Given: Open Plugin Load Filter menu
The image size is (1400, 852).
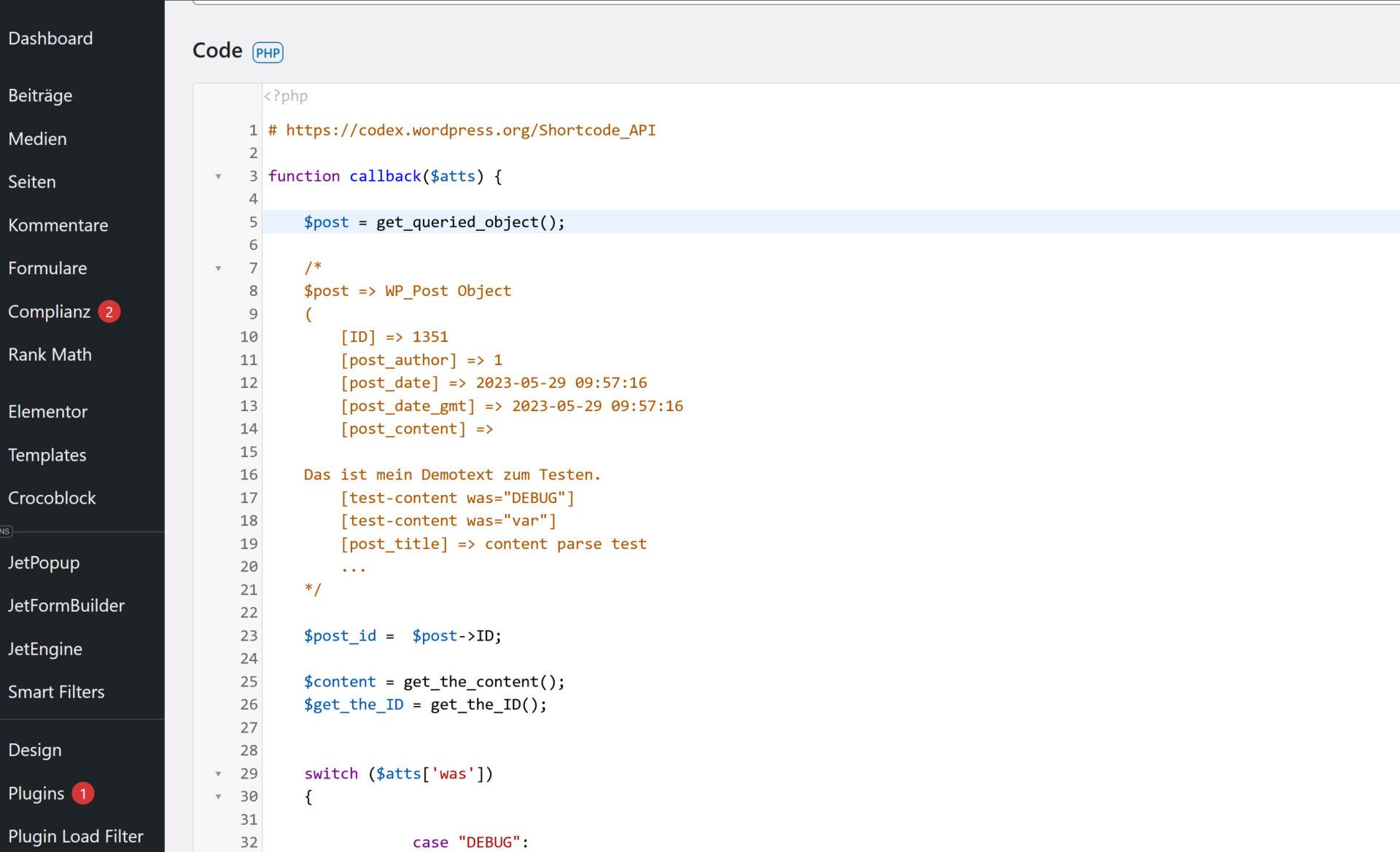Looking at the screenshot, I should 76,836.
